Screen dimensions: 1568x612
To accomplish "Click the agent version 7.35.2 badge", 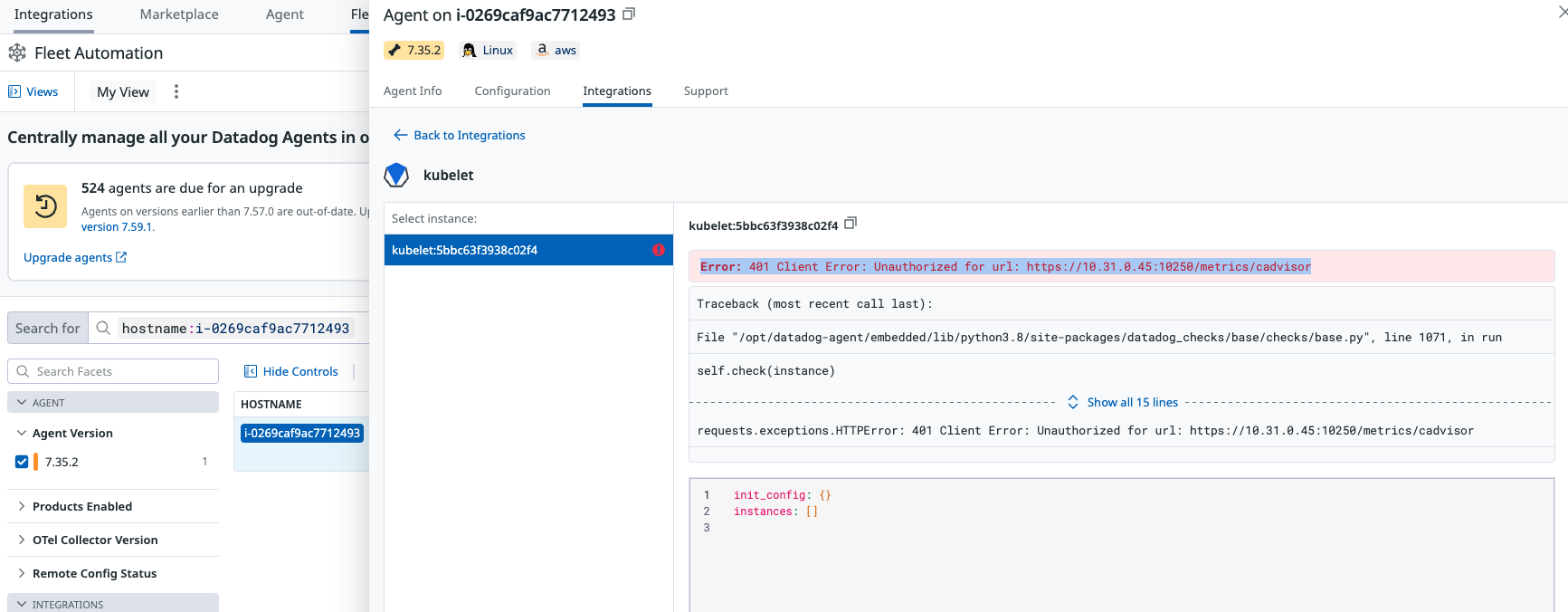I will pos(414,51).
